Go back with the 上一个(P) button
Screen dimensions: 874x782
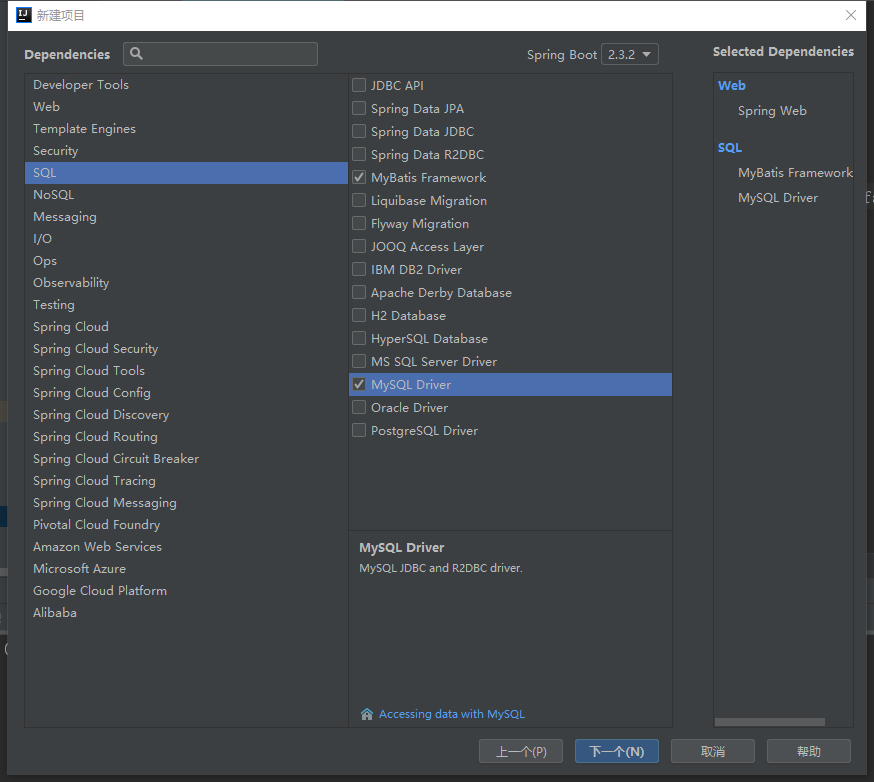click(x=521, y=751)
